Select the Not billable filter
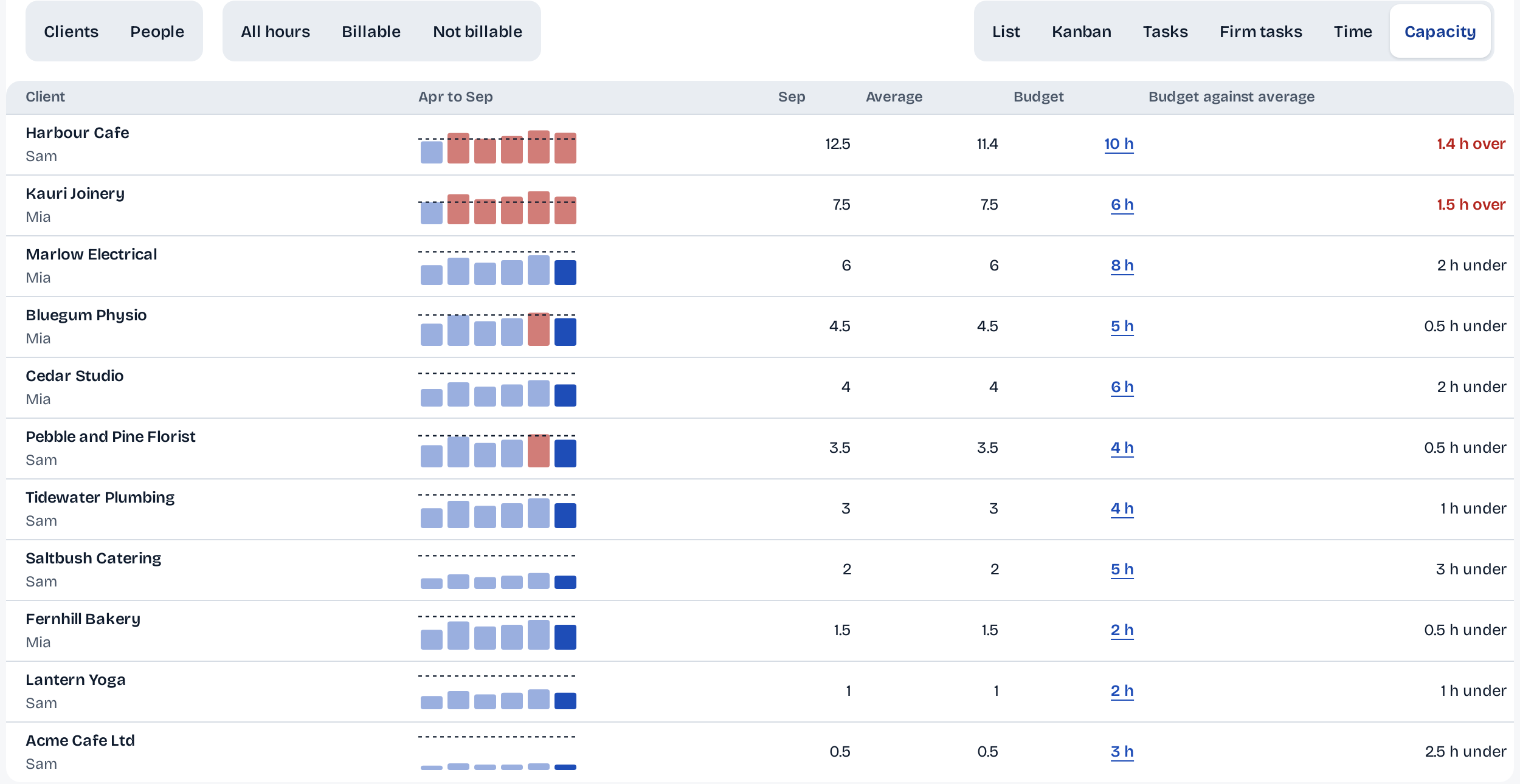 click(477, 32)
